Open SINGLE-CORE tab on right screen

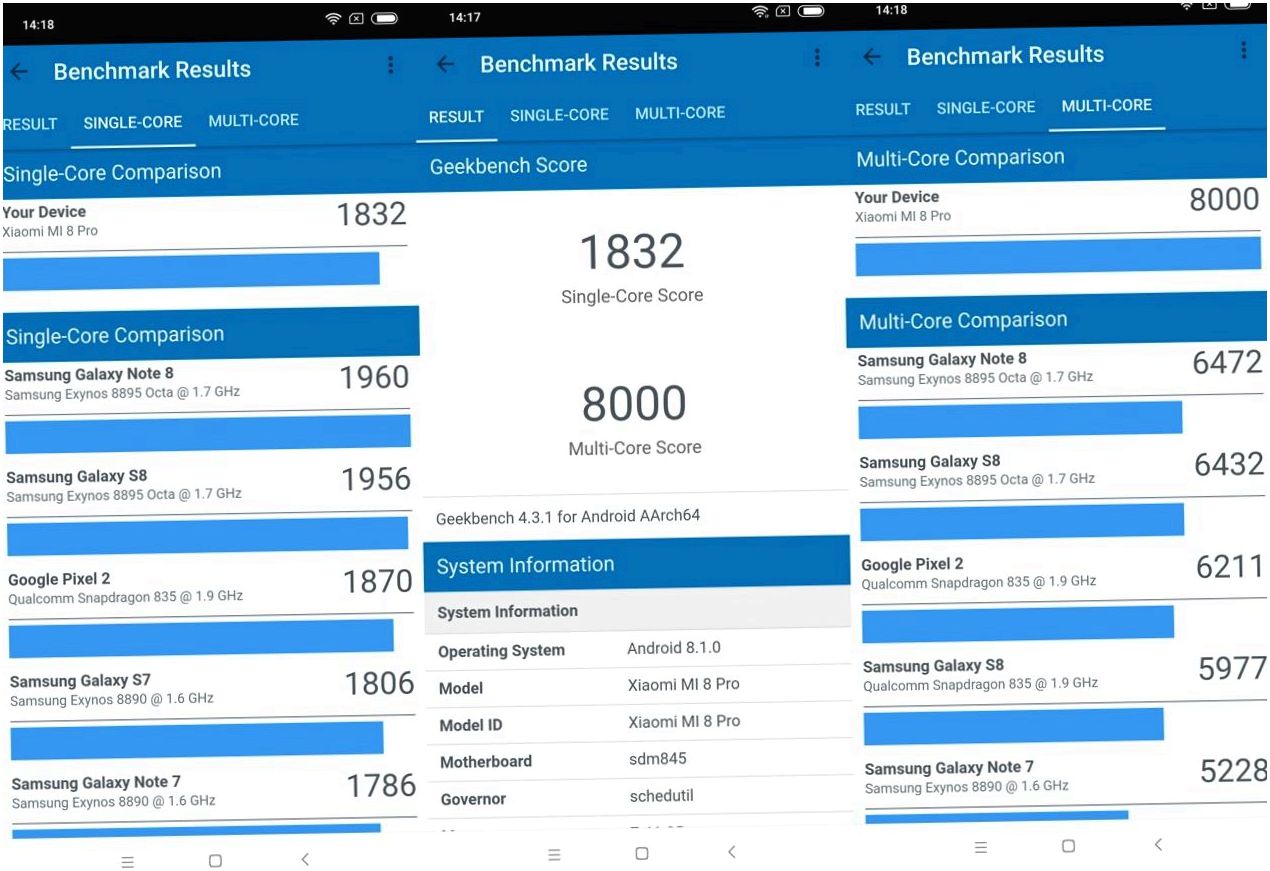pyautogui.click(x=986, y=107)
